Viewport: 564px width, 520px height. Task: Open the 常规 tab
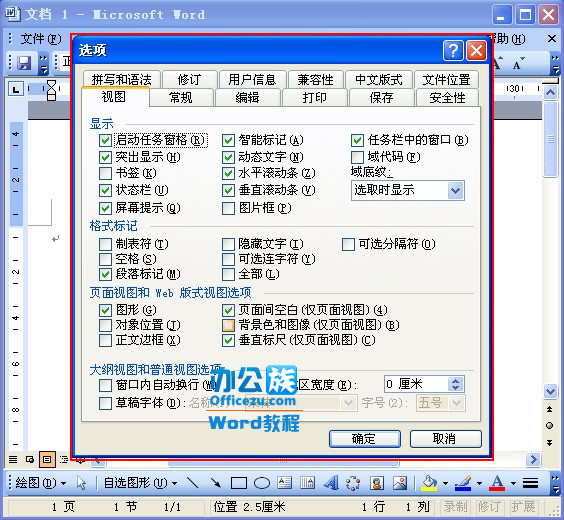[x=181, y=97]
